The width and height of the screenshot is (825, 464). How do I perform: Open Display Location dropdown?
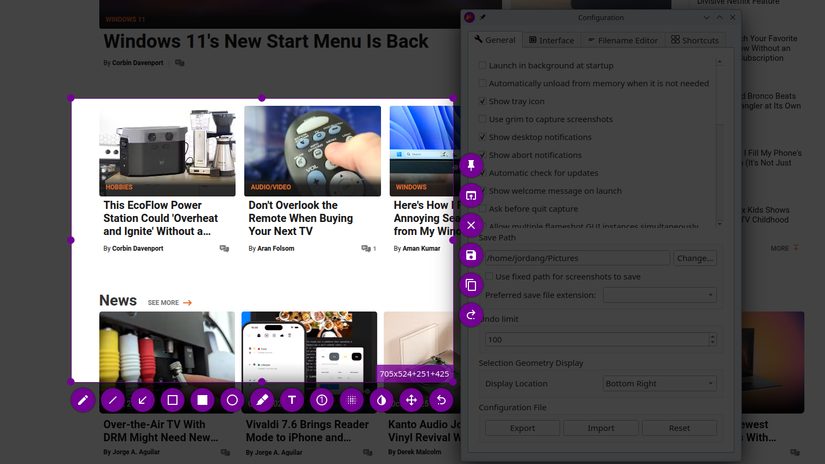[659, 384]
